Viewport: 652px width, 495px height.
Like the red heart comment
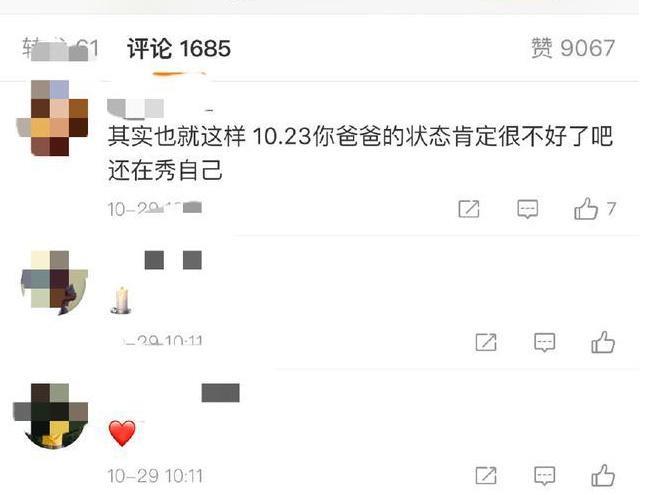point(603,475)
